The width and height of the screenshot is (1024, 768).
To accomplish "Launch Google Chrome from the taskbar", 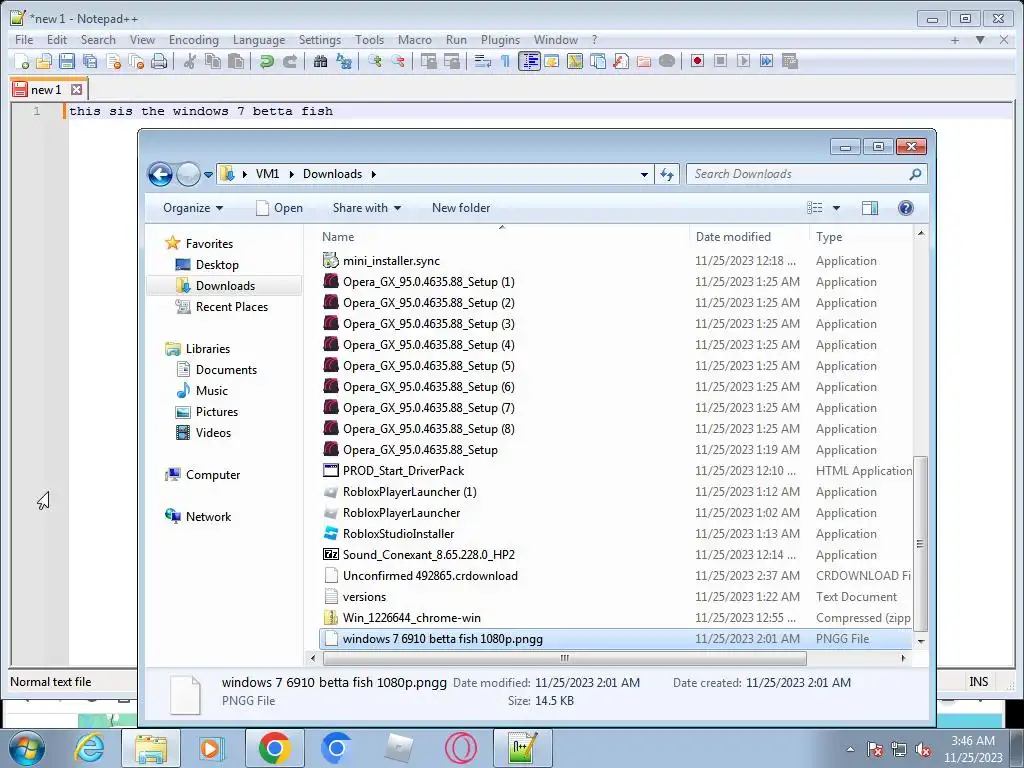I will point(274,748).
